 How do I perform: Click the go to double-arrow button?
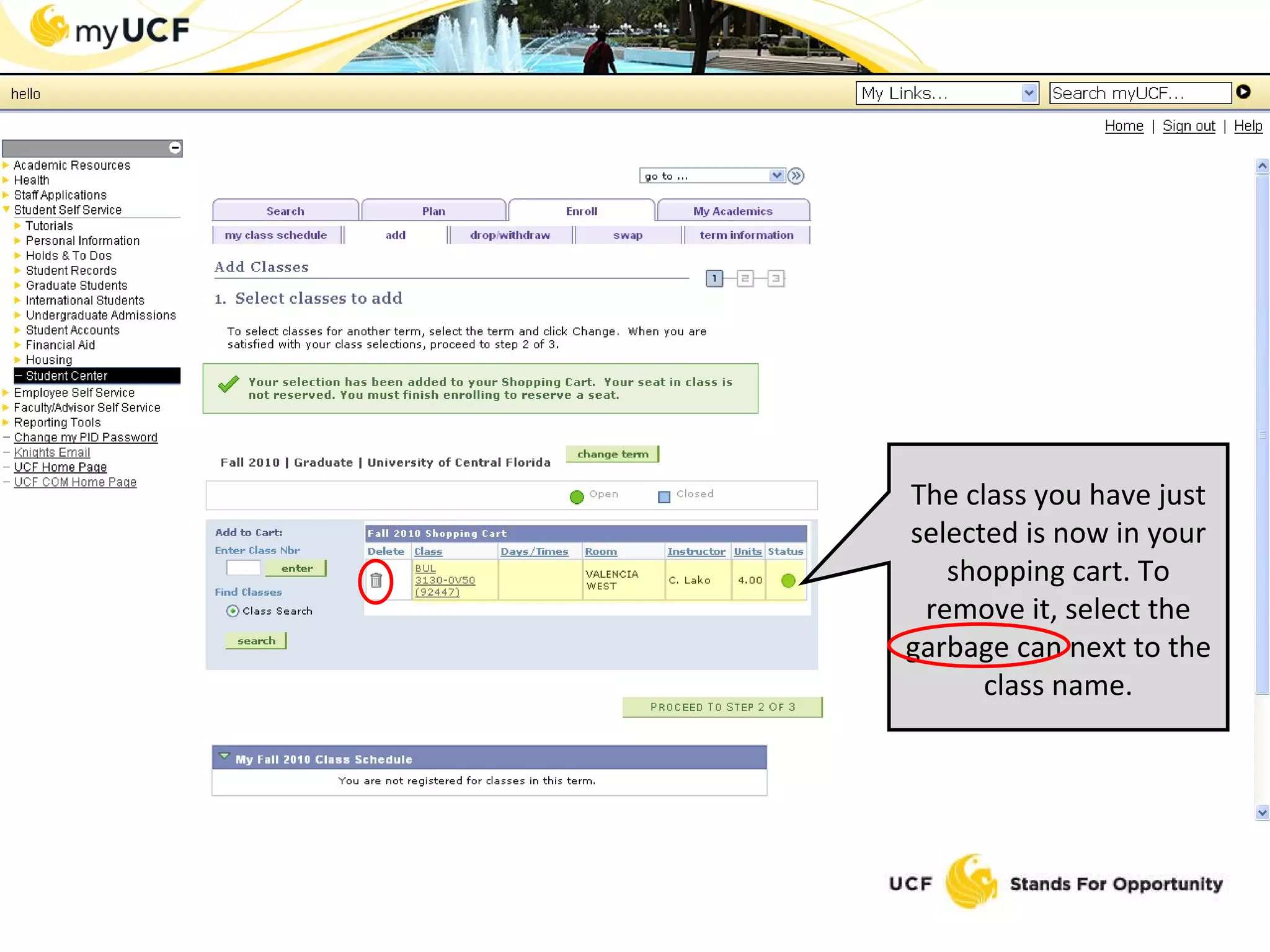796,176
